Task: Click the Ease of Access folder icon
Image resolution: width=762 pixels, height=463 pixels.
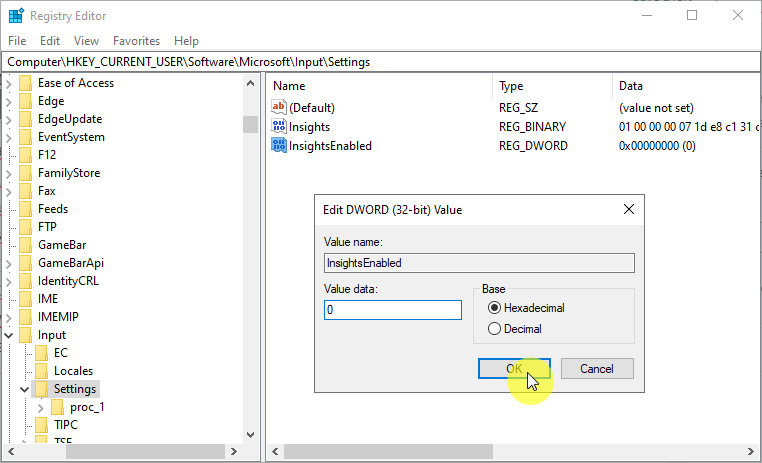Action: [x=25, y=83]
